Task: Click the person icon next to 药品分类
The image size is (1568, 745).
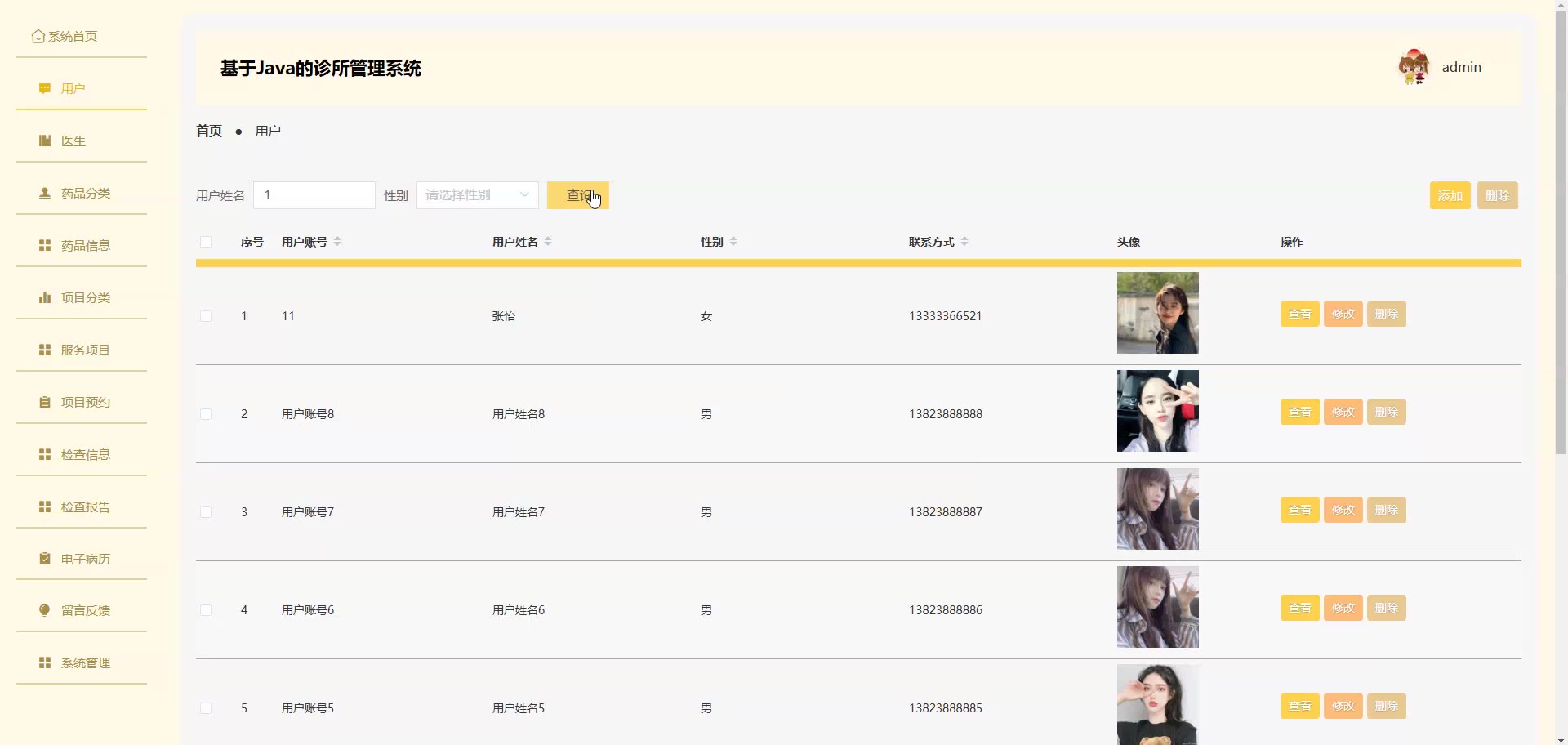Action: [45, 193]
